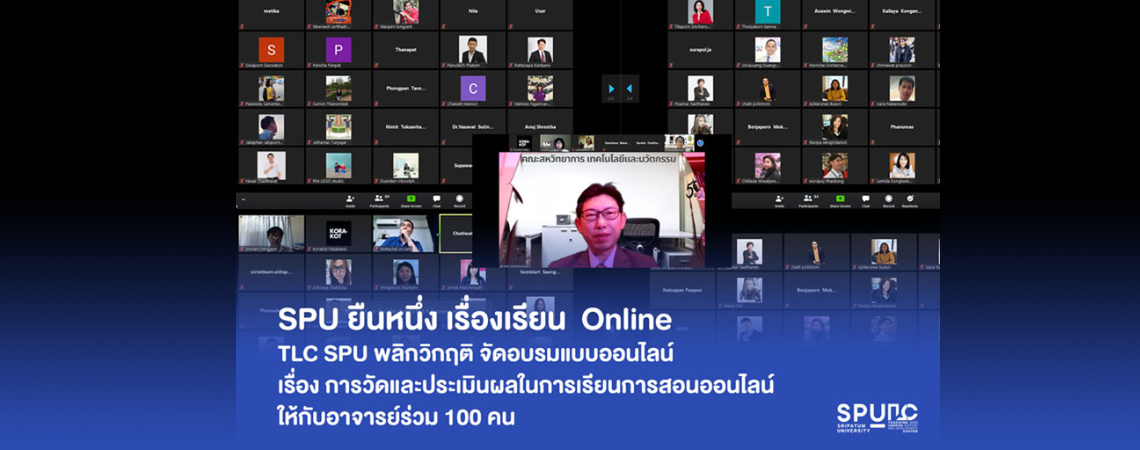
Task: Open Invite in the right Zoom window toolbar
Action: [779, 201]
